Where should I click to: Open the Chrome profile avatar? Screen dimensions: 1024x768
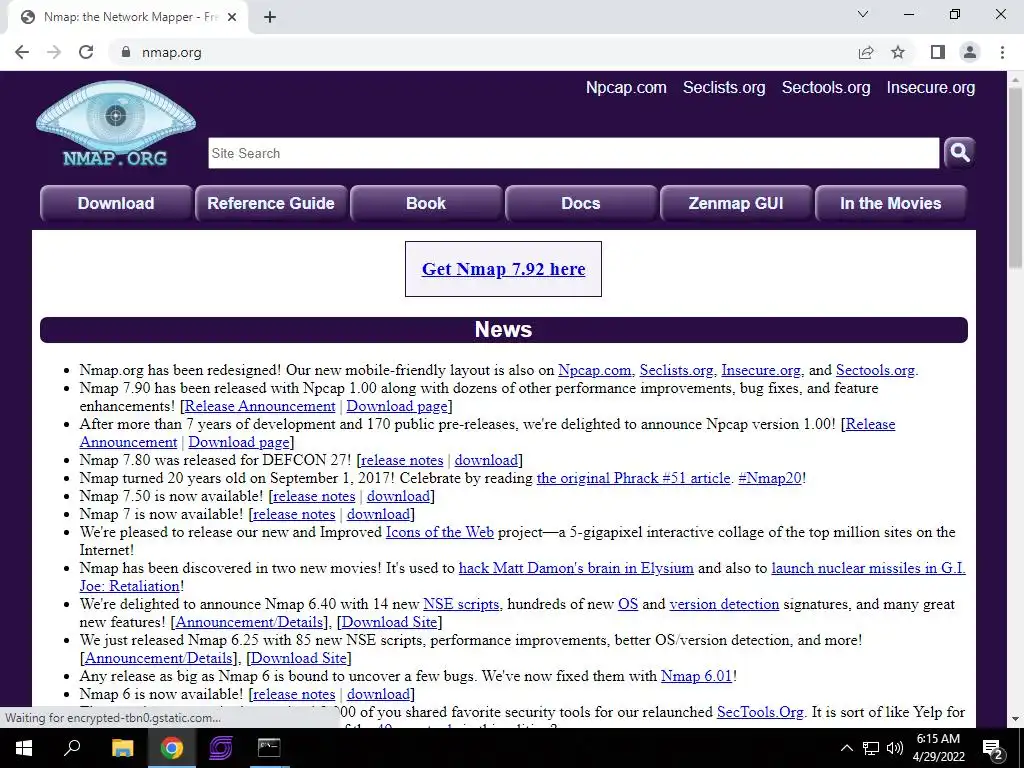(x=970, y=52)
